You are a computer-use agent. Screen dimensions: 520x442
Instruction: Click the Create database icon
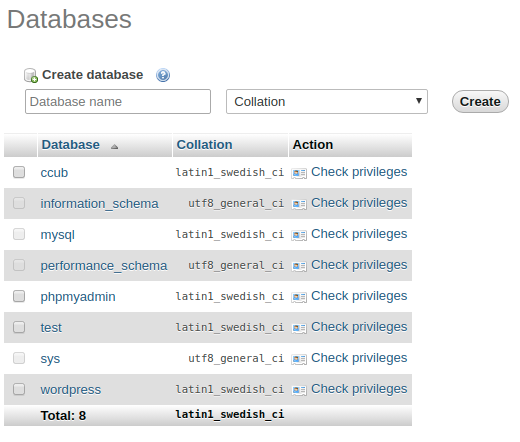31,75
